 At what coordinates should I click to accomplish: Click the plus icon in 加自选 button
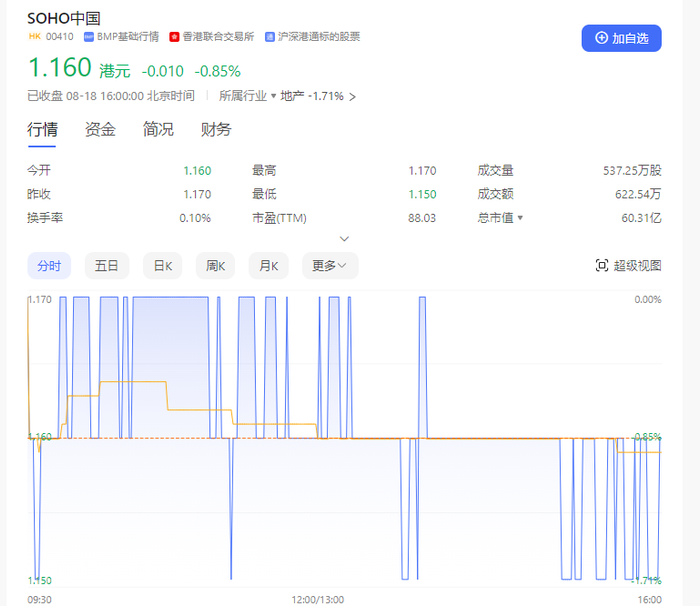click(602, 38)
